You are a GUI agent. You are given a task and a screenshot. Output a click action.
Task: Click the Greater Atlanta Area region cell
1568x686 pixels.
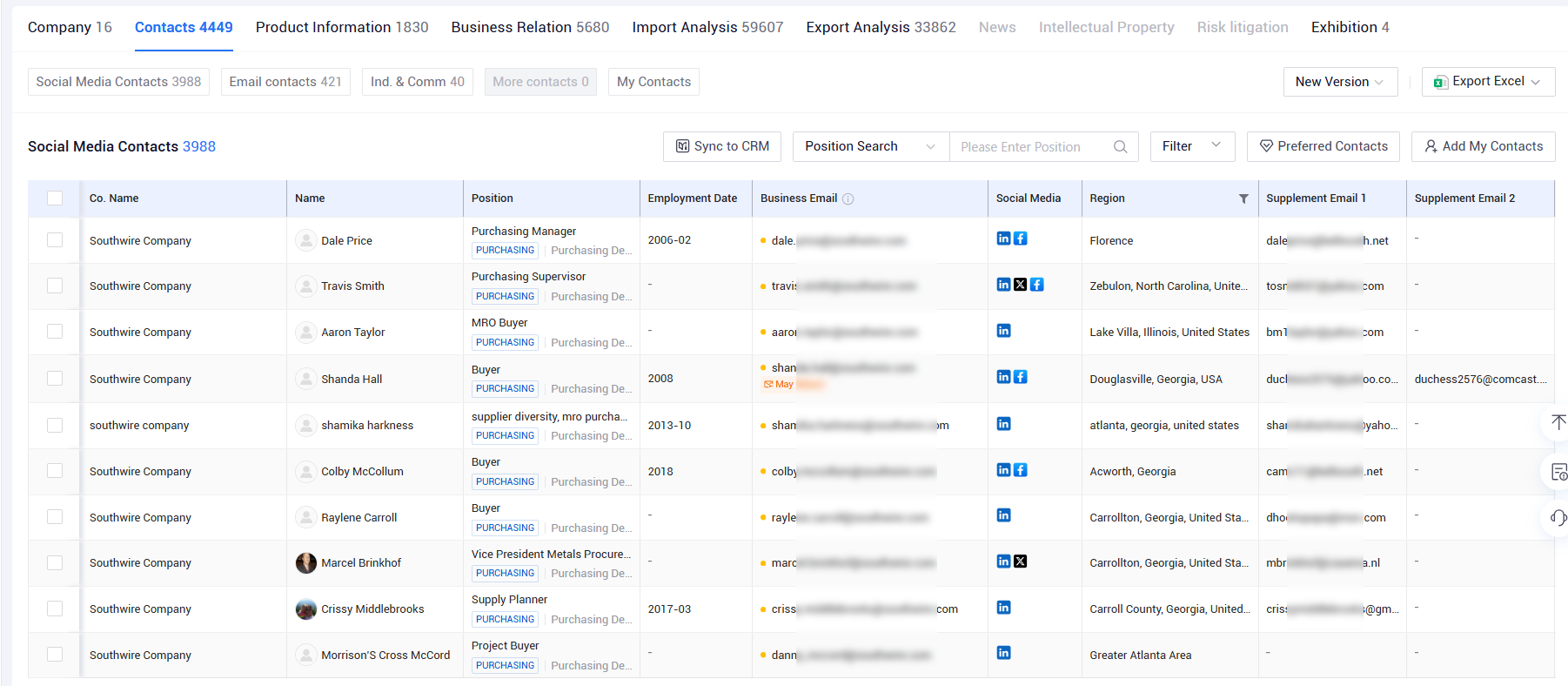tap(1141, 656)
